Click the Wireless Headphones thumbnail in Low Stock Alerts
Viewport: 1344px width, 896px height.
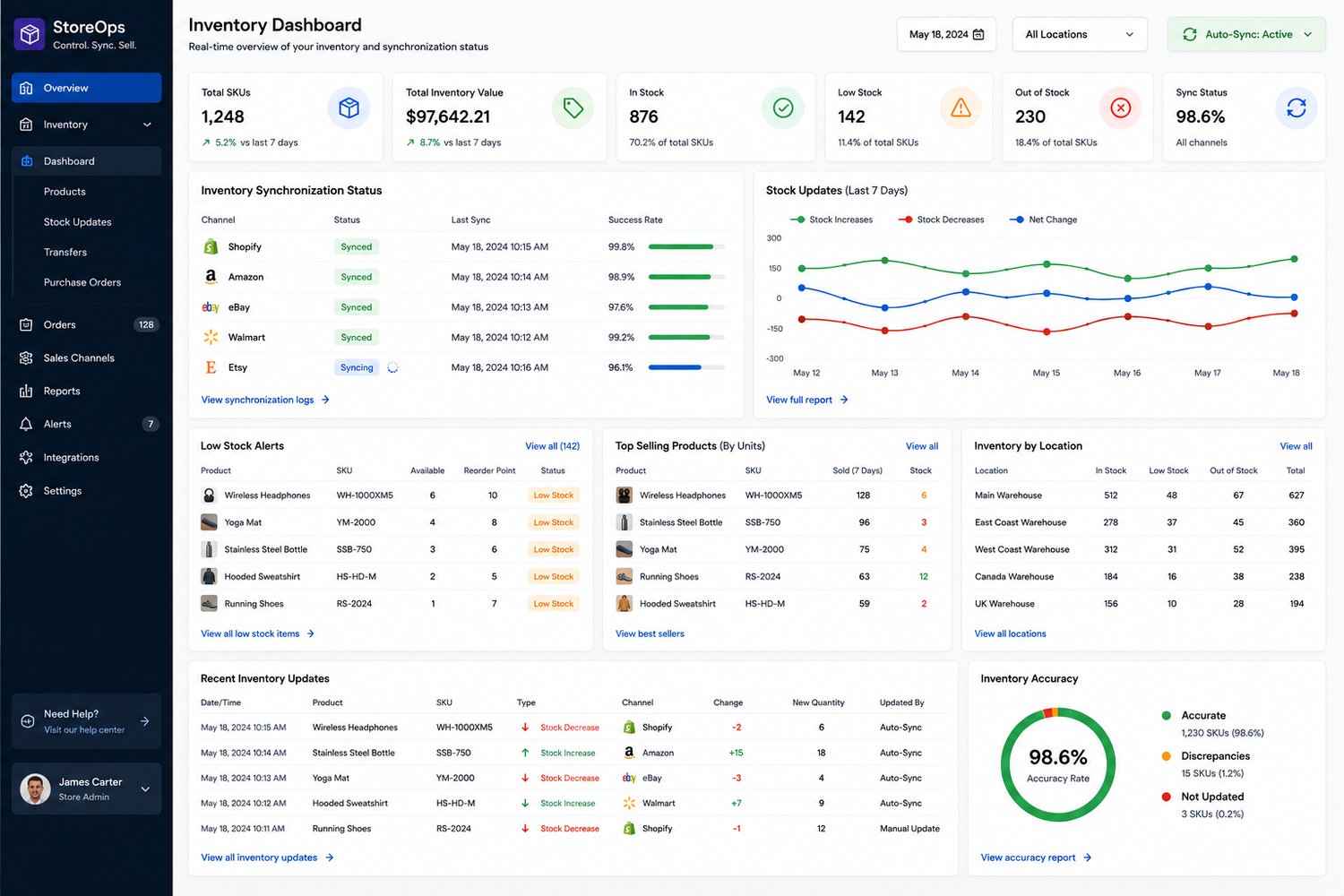point(209,495)
